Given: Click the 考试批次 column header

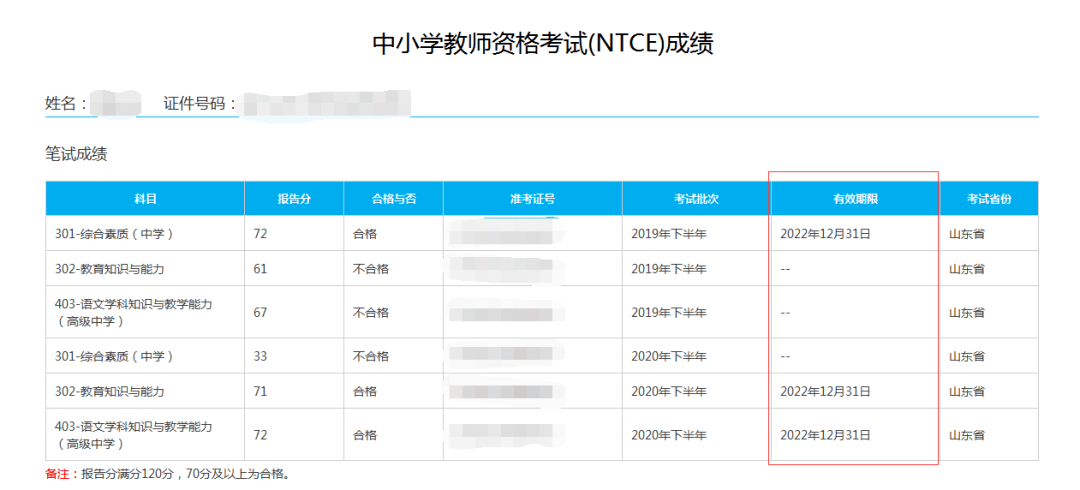Looking at the screenshot, I should 696,199.
